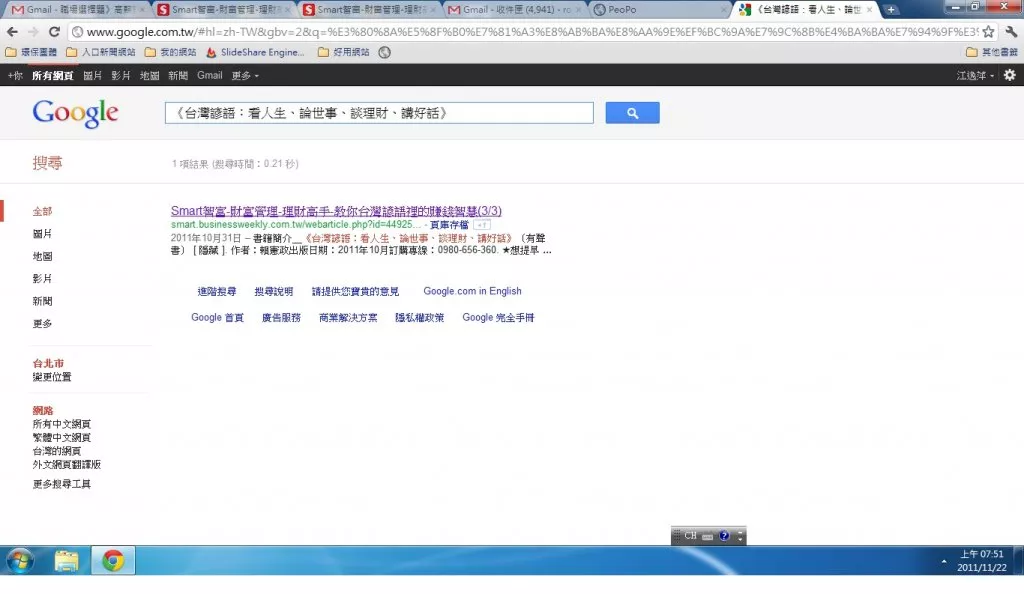The image size is (1024, 594).
Task: Click the Windows Start orb
Action: click(x=20, y=561)
